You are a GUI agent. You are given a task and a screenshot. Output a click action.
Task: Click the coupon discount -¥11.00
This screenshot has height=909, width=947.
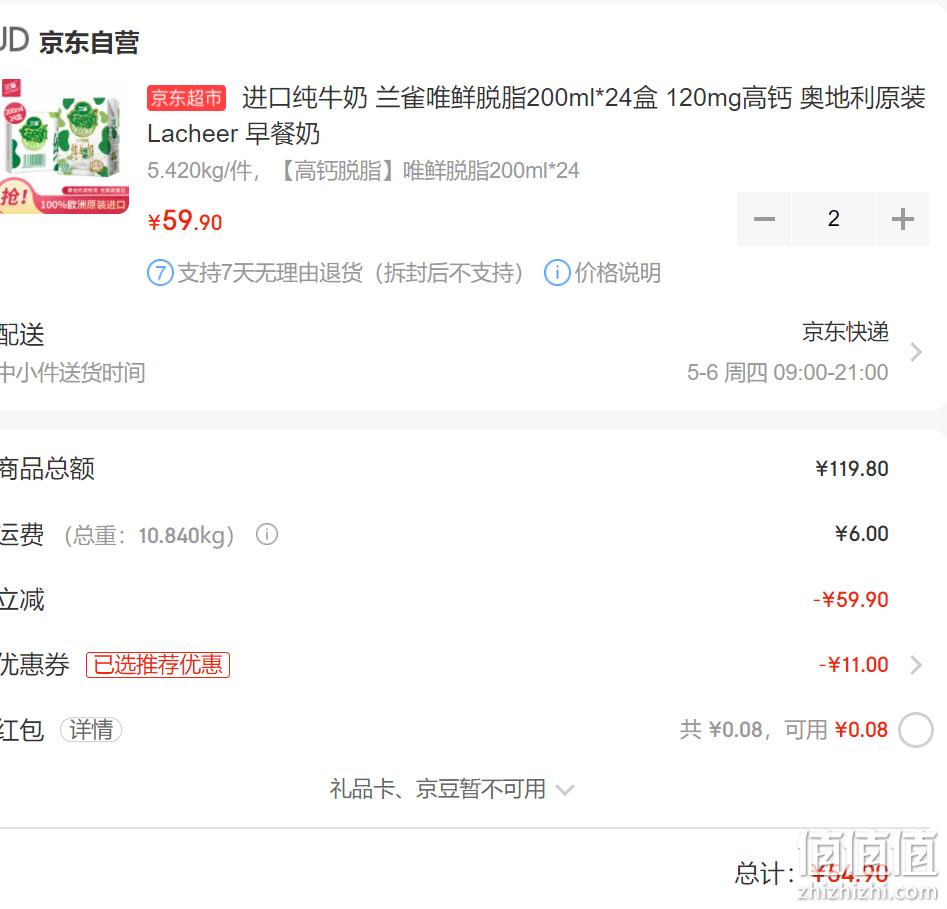click(854, 665)
